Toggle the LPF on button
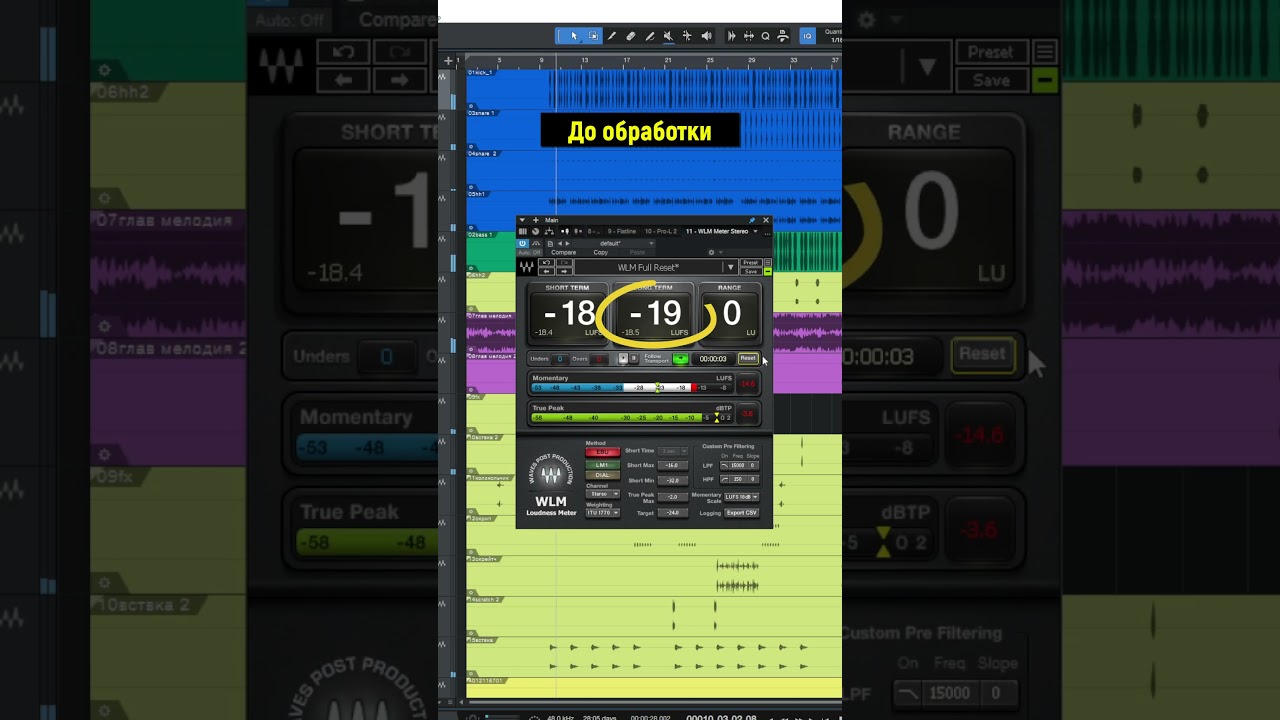This screenshot has width=1280, height=720. pos(725,465)
